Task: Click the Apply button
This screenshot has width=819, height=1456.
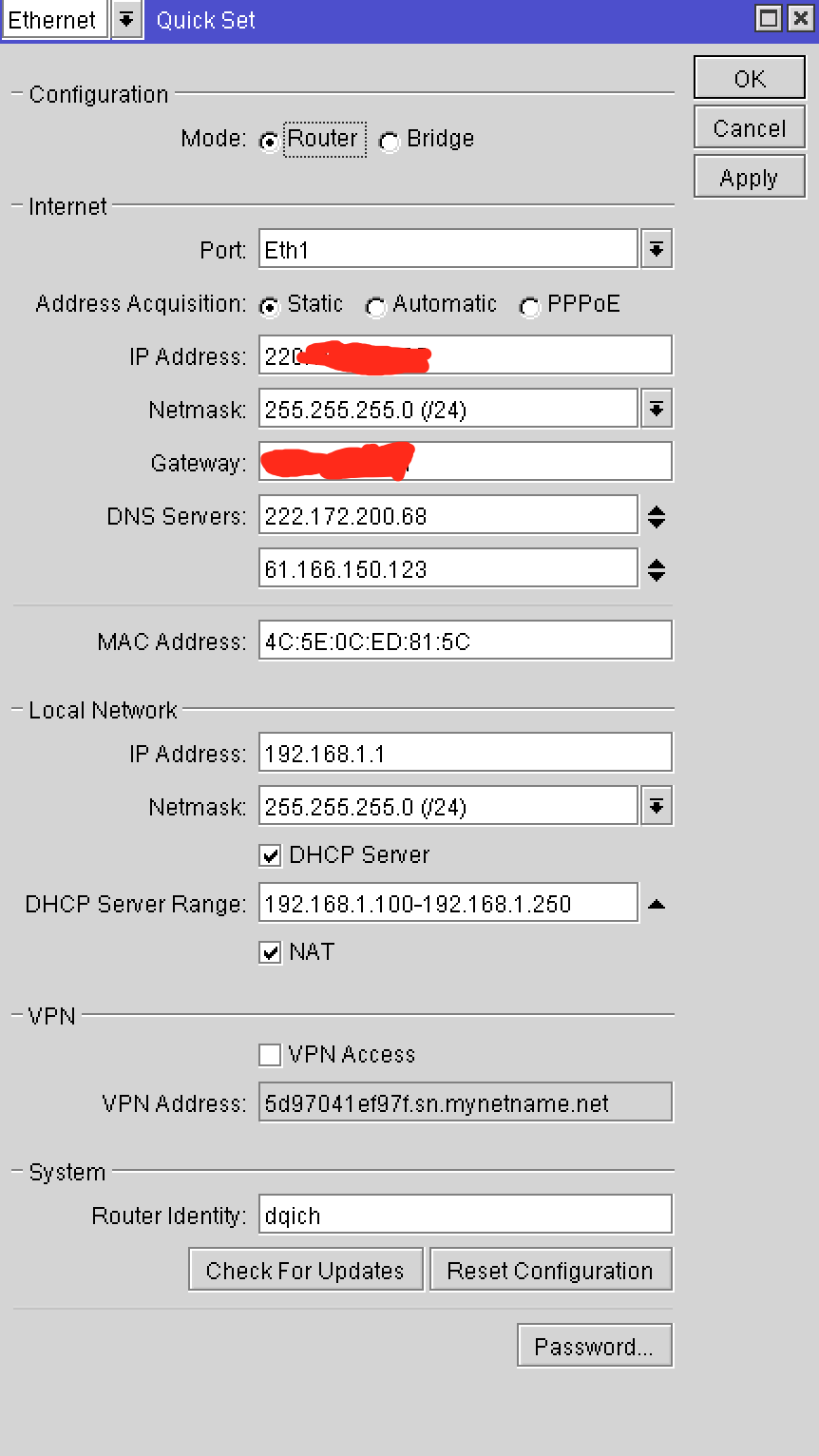Action: (x=750, y=178)
